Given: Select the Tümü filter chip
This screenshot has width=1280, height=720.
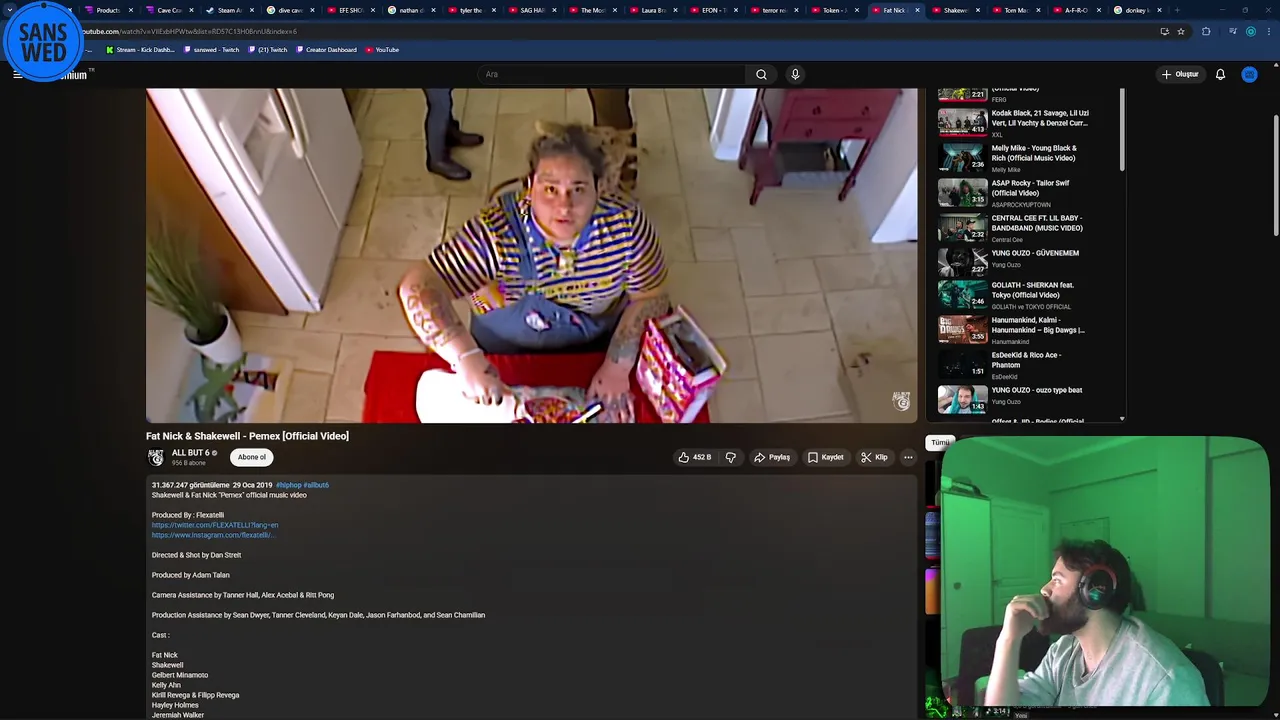Looking at the screenshot, I should click(940, 442).
